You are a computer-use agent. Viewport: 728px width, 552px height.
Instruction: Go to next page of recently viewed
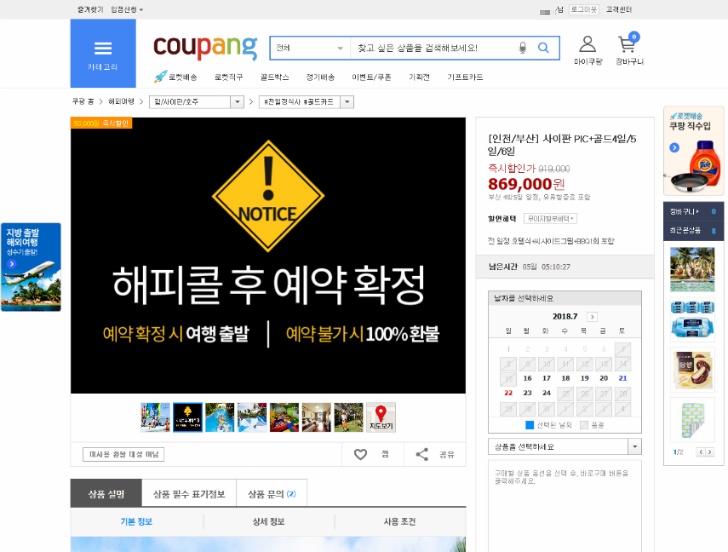(709, 452)
